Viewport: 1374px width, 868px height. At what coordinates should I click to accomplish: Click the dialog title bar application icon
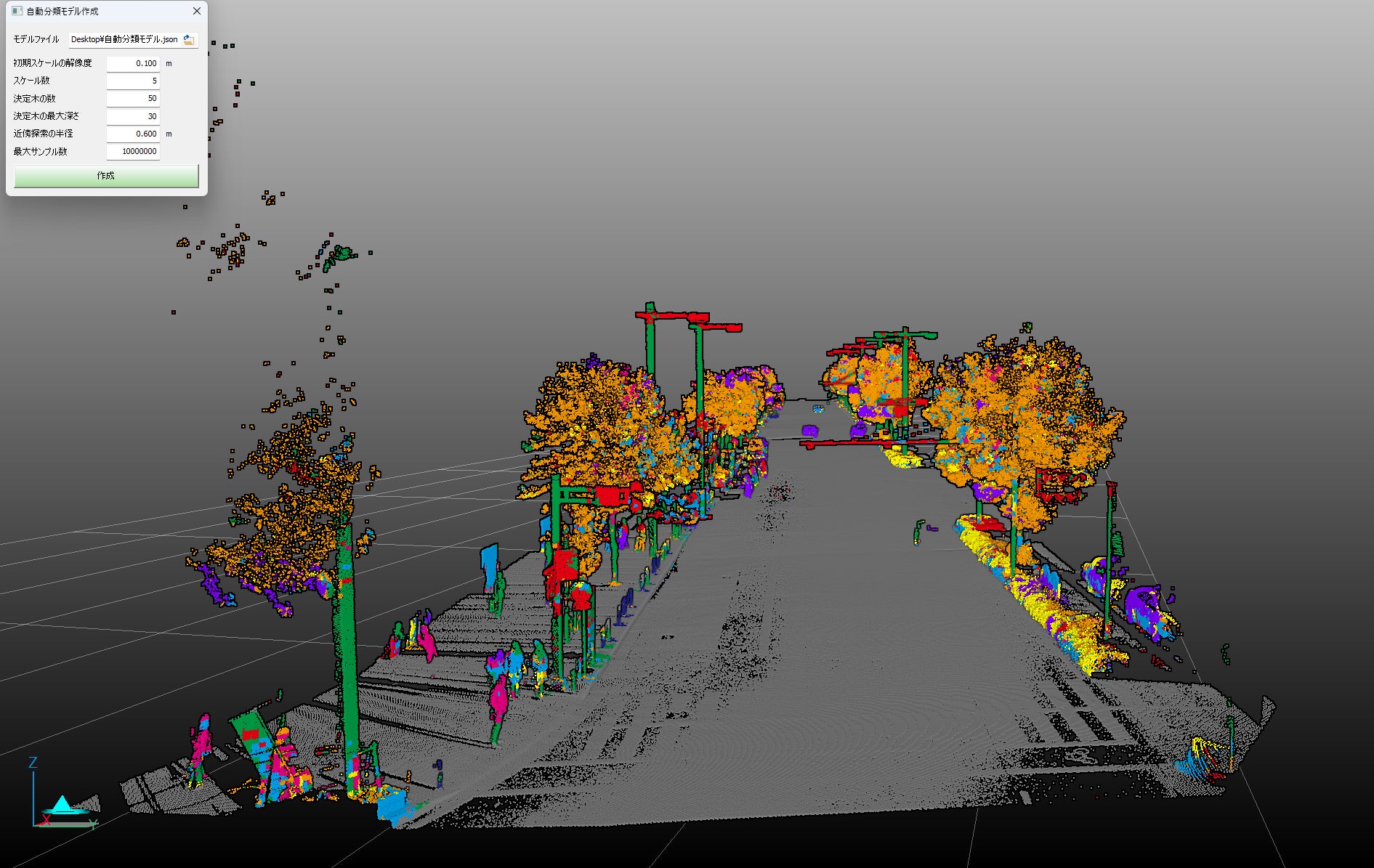(x=17, y=11)
